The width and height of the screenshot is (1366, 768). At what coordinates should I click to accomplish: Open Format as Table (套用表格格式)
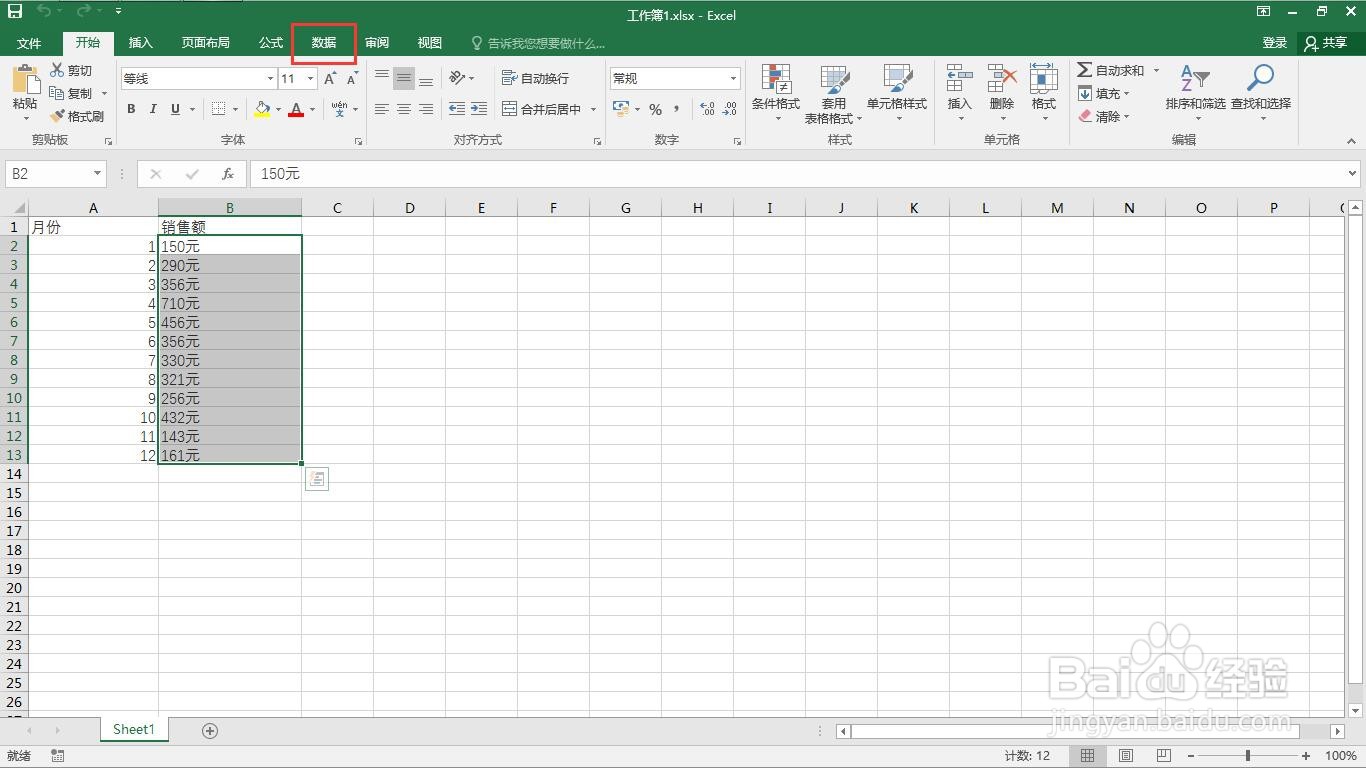[833, 94]
